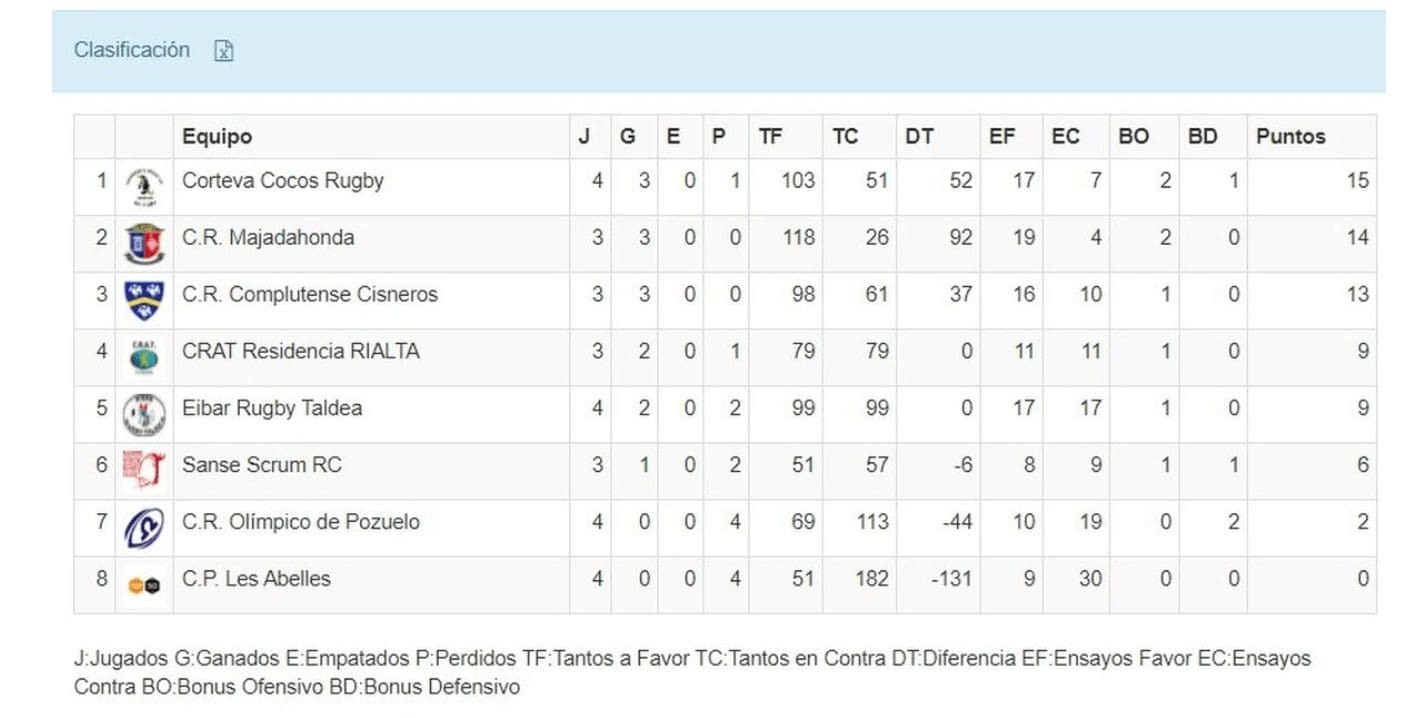
Task: Click the C.P. Les Abelles logo
Action: pos(144,585)
